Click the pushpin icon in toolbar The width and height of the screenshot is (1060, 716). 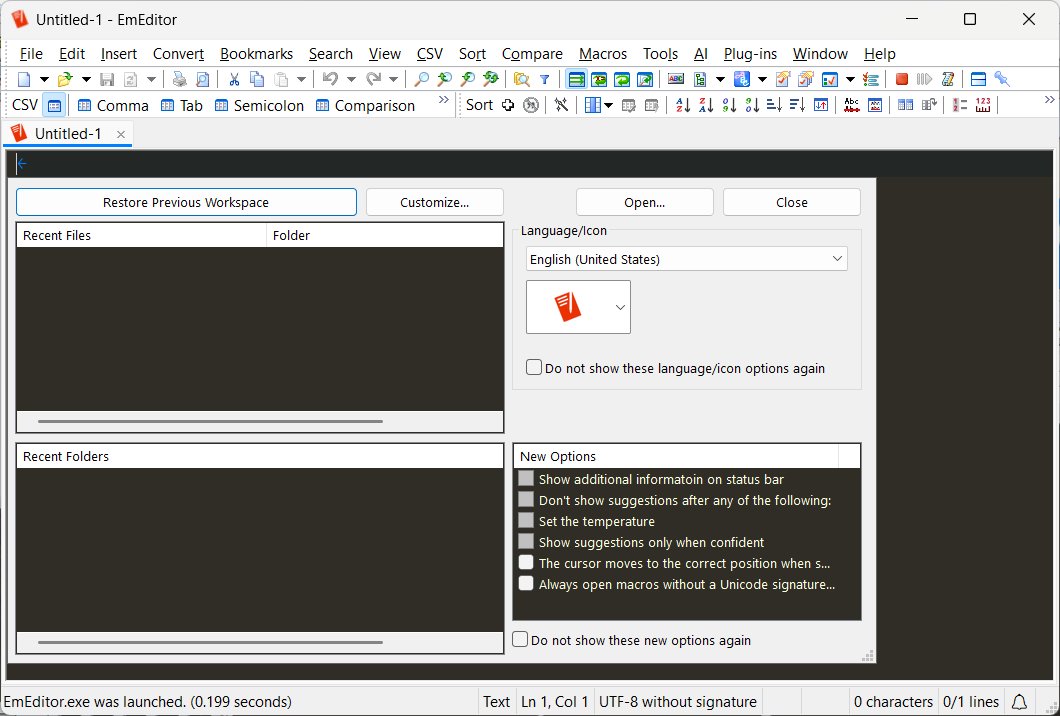coord(1002,79)
